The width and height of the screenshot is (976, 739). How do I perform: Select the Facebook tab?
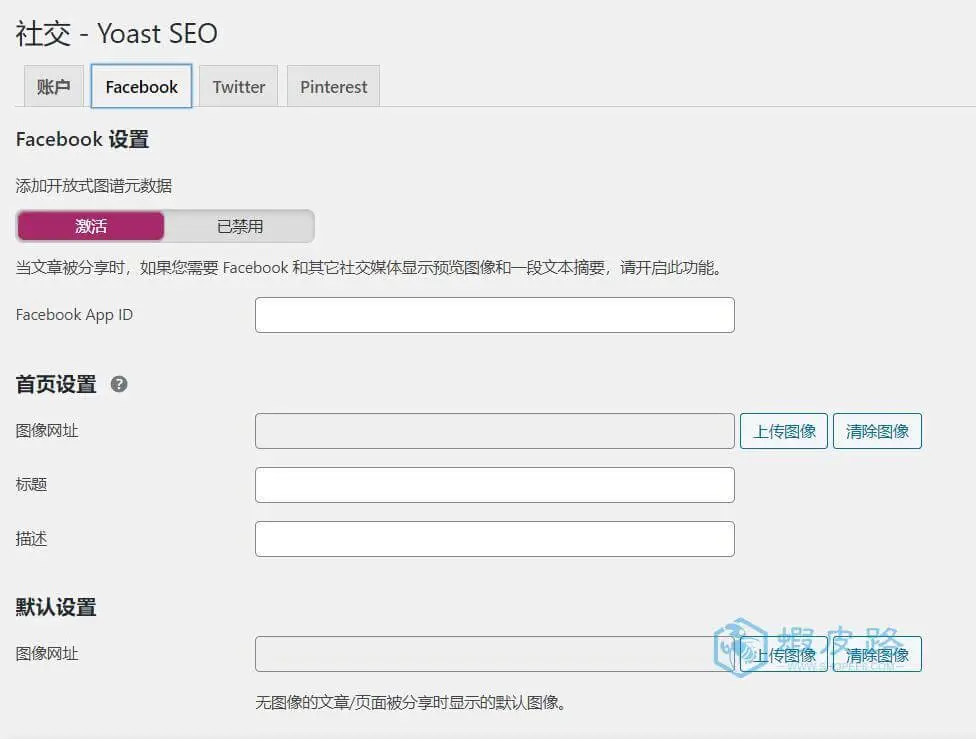[x=141, y=86]
